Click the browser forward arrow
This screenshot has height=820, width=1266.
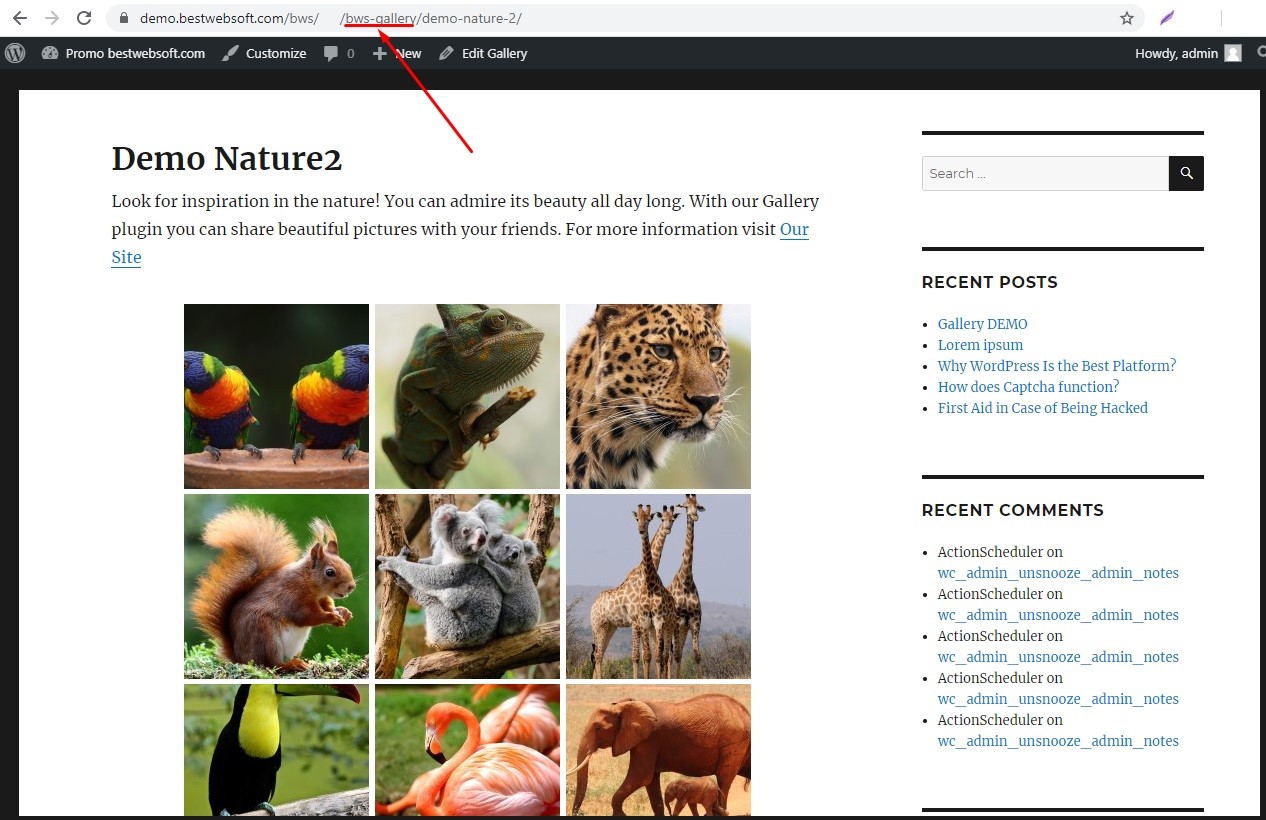click(x=52, y=18)
